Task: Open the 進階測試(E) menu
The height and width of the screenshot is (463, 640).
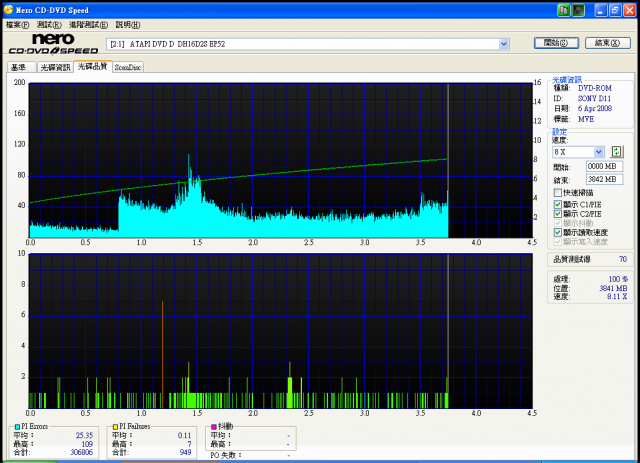Action: 88,25
